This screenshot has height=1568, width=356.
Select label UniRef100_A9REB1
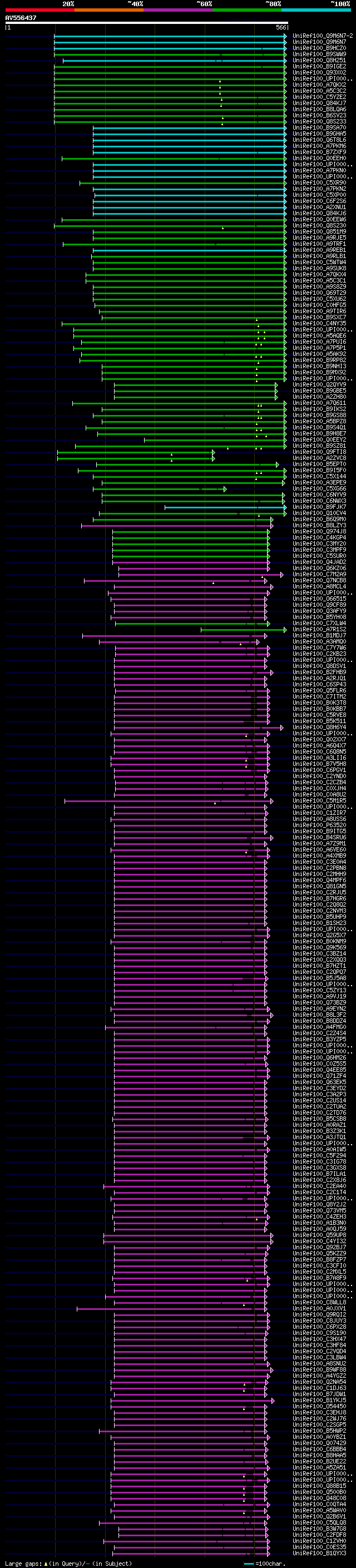pyautogui.click(x=319, y=250)
